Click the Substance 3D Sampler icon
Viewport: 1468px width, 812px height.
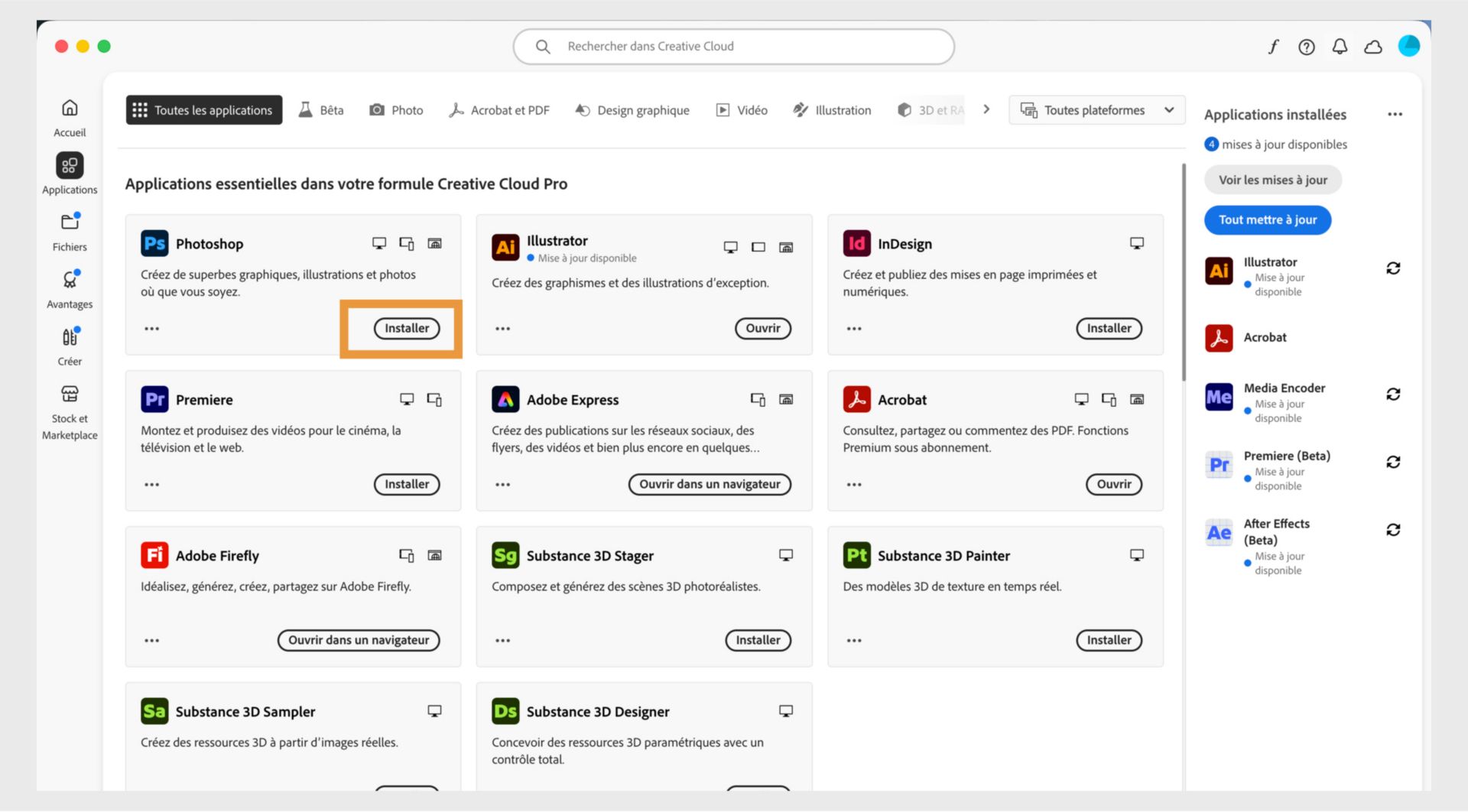(154, 711)
